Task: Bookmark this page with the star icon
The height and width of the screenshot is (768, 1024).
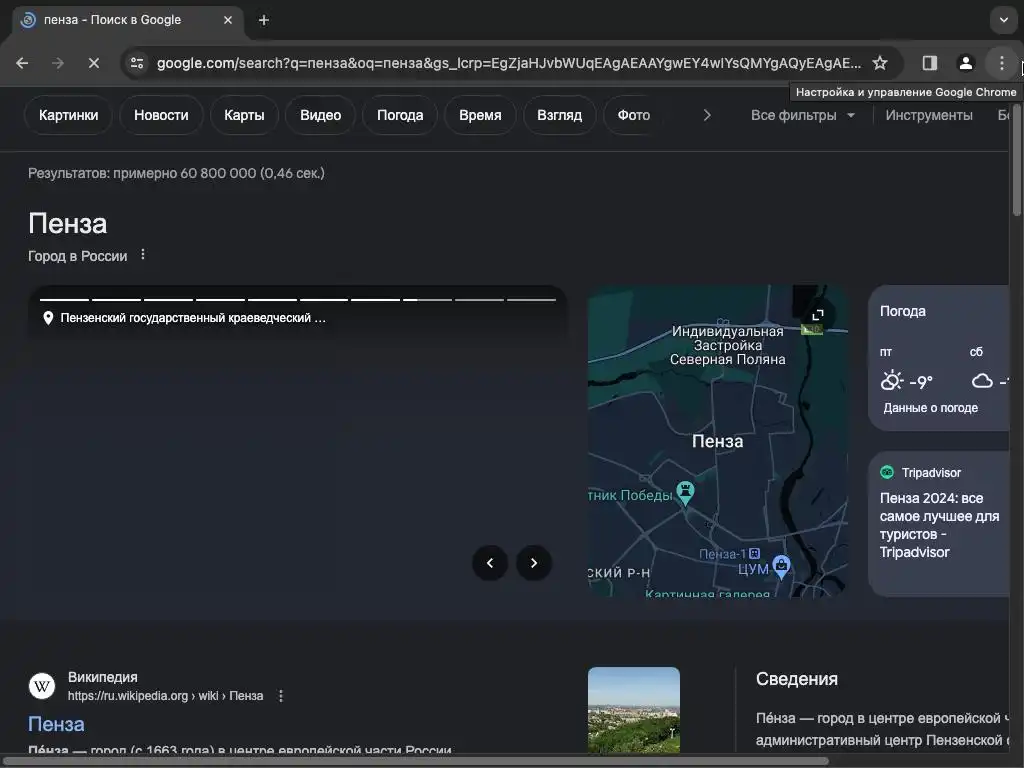Action: 880,63
